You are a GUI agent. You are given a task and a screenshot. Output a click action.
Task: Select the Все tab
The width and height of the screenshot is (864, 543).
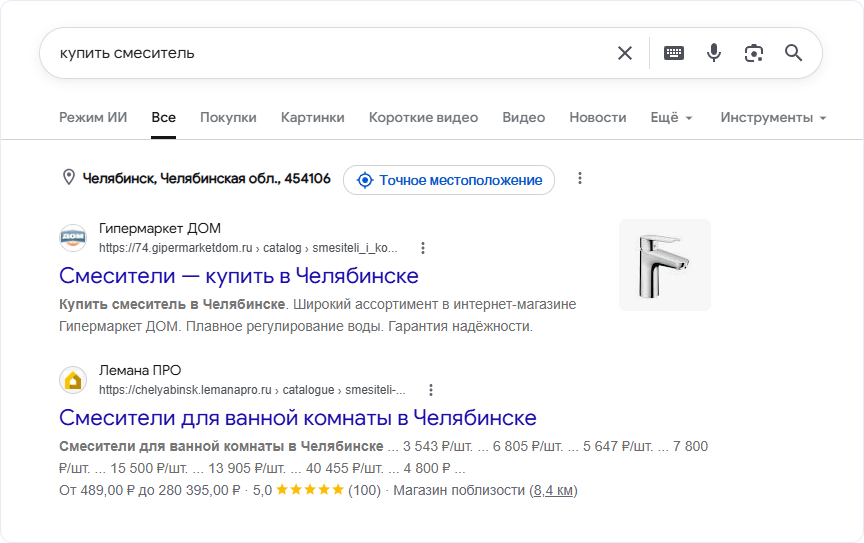pos(164,117)
